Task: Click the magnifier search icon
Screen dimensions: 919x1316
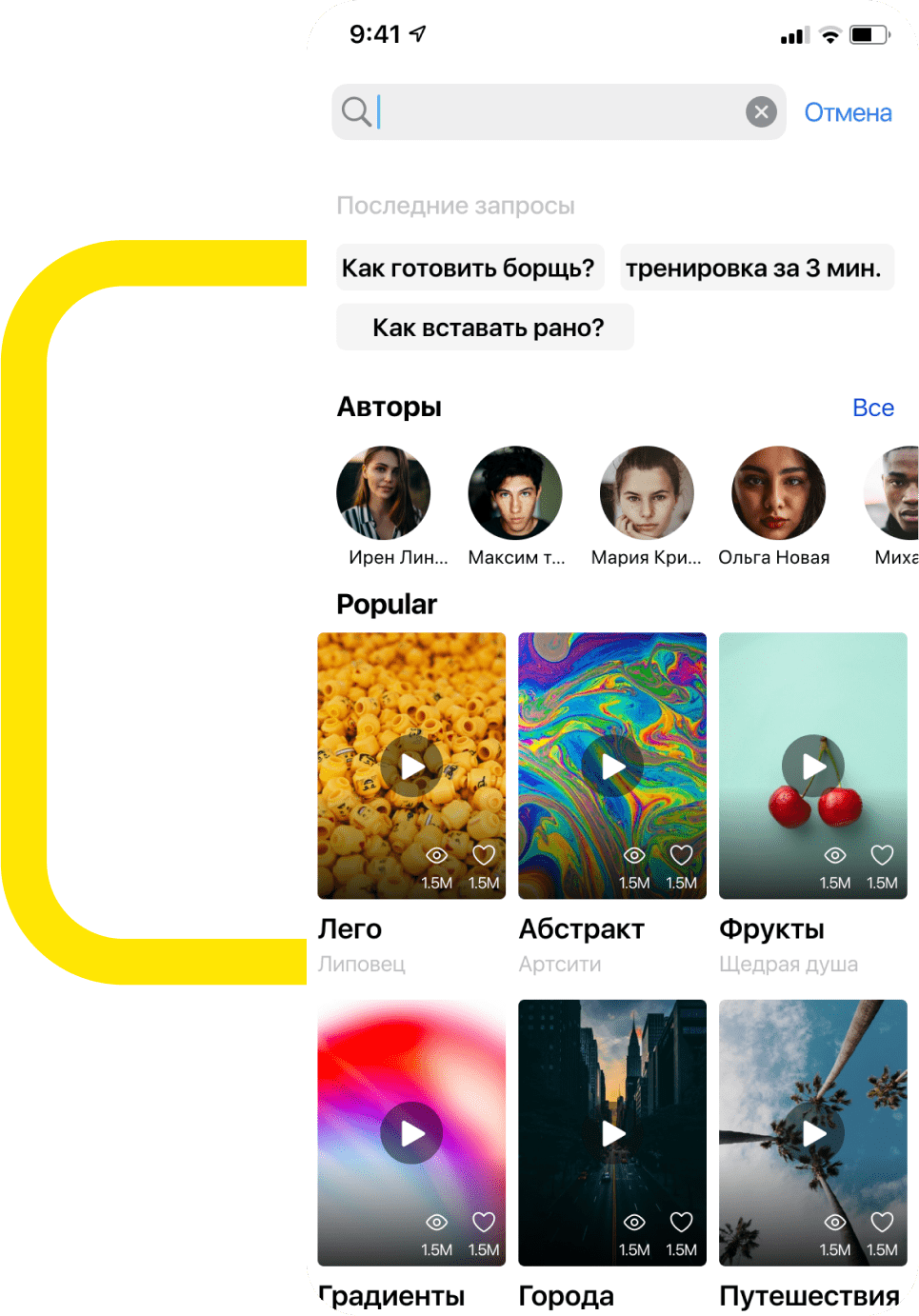Action: tap(356, 112)
